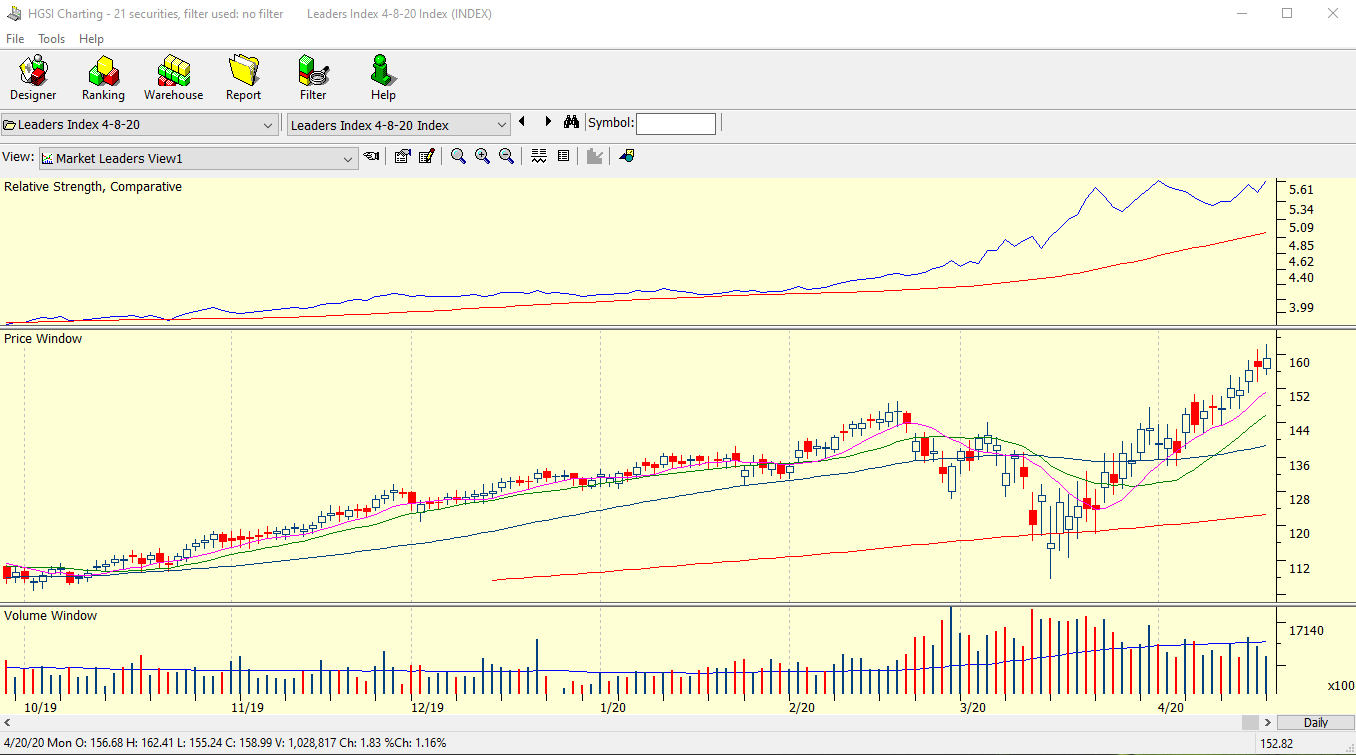
Task: Click the 160 price axis label
Action: [x=1300, y=363]
